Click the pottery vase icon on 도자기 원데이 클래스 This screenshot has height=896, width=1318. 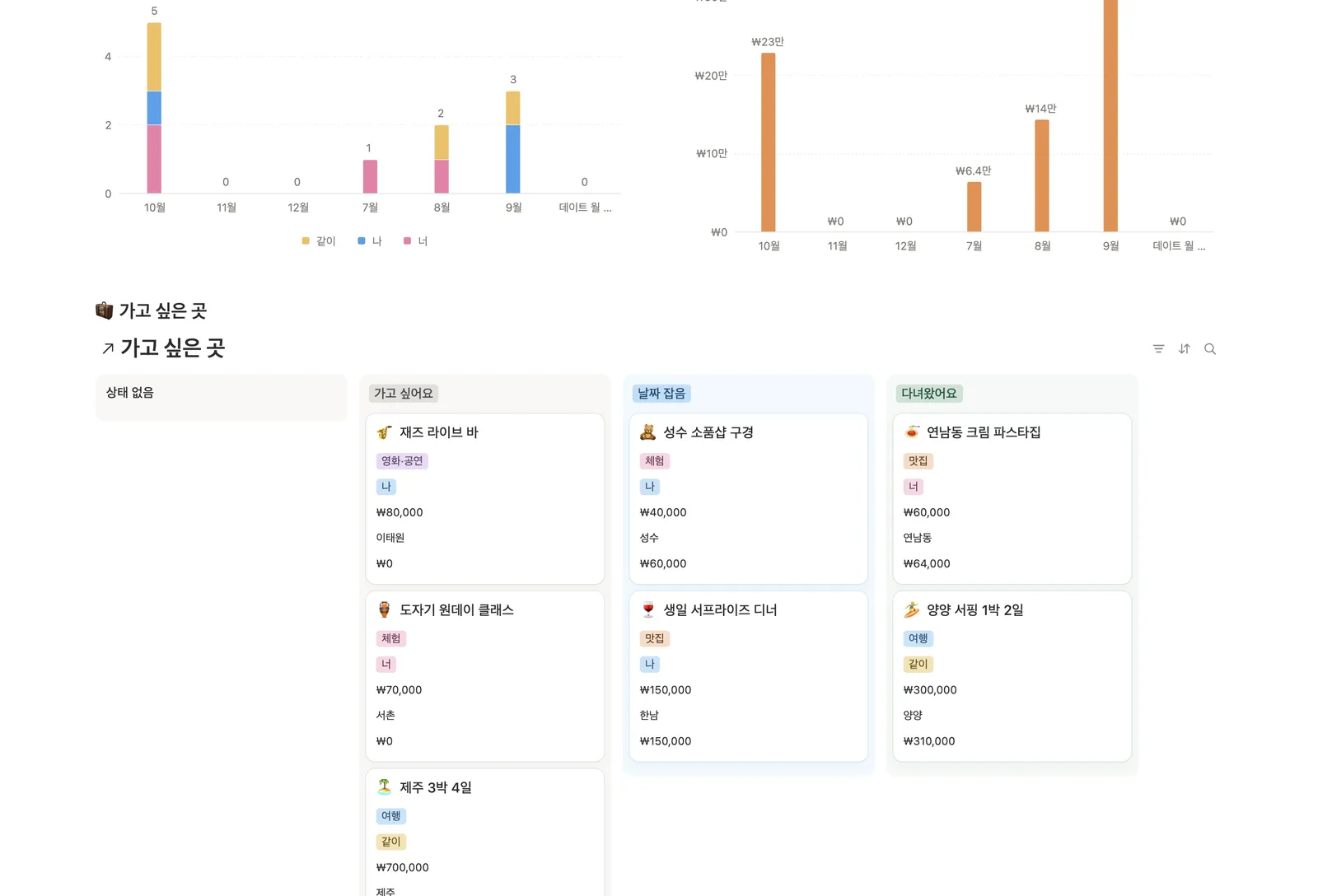click(385, 610)
